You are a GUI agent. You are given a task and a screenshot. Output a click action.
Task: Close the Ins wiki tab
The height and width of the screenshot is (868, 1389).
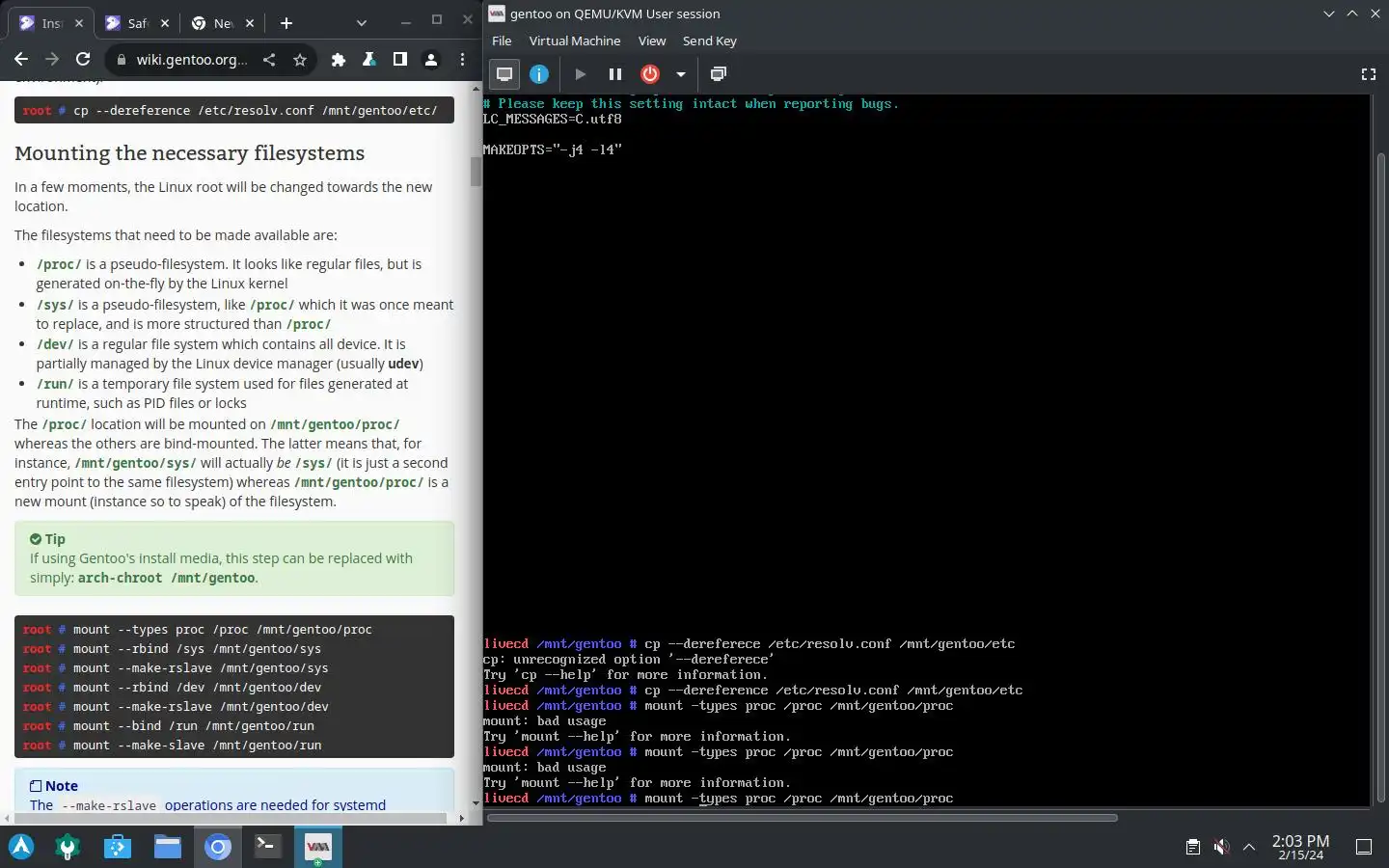(x=79, y=23)
